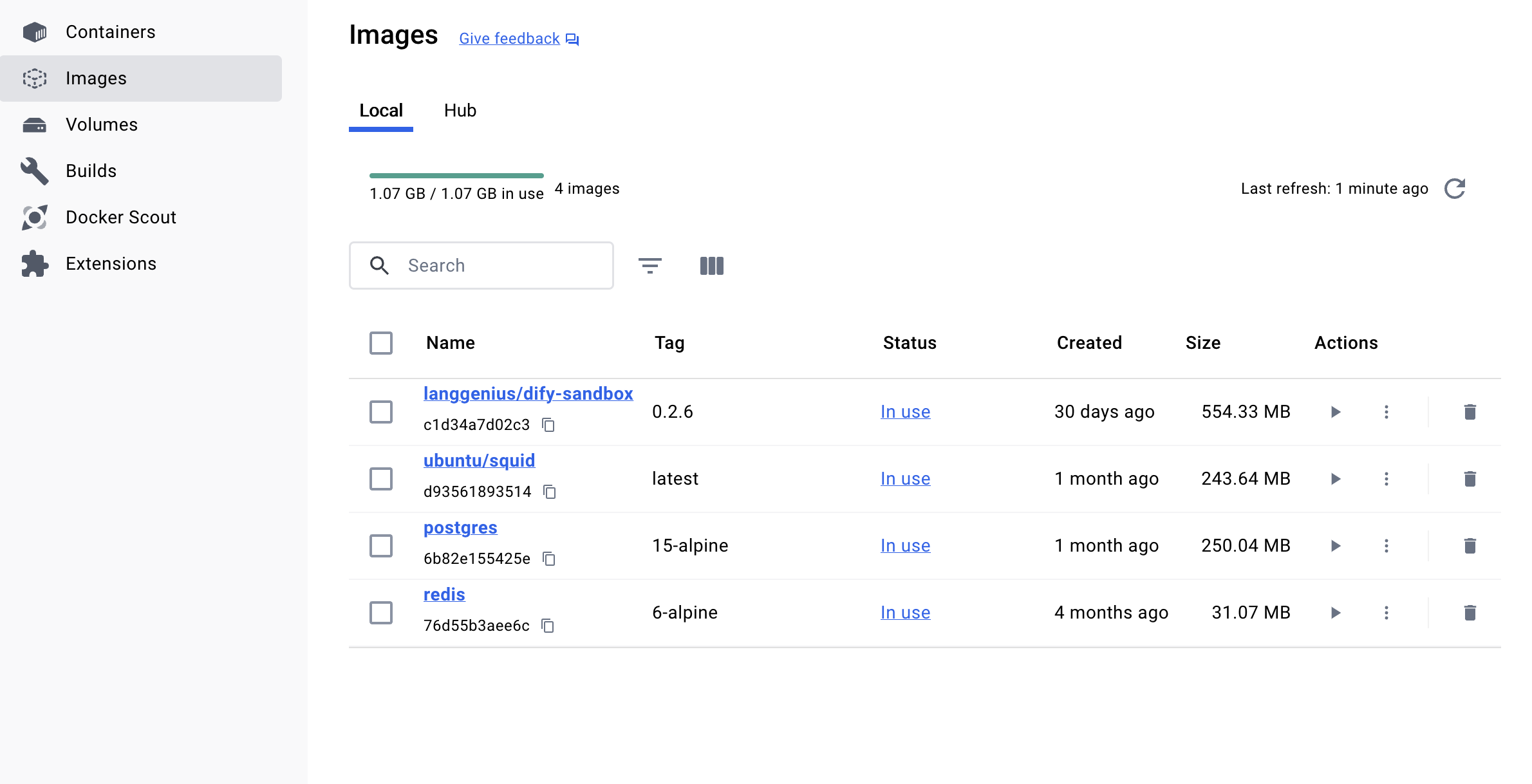Image resolution: width=1532 pixels, height=784 pixels.
Task: Open the filter options icon
Action: tap(650, 265)
